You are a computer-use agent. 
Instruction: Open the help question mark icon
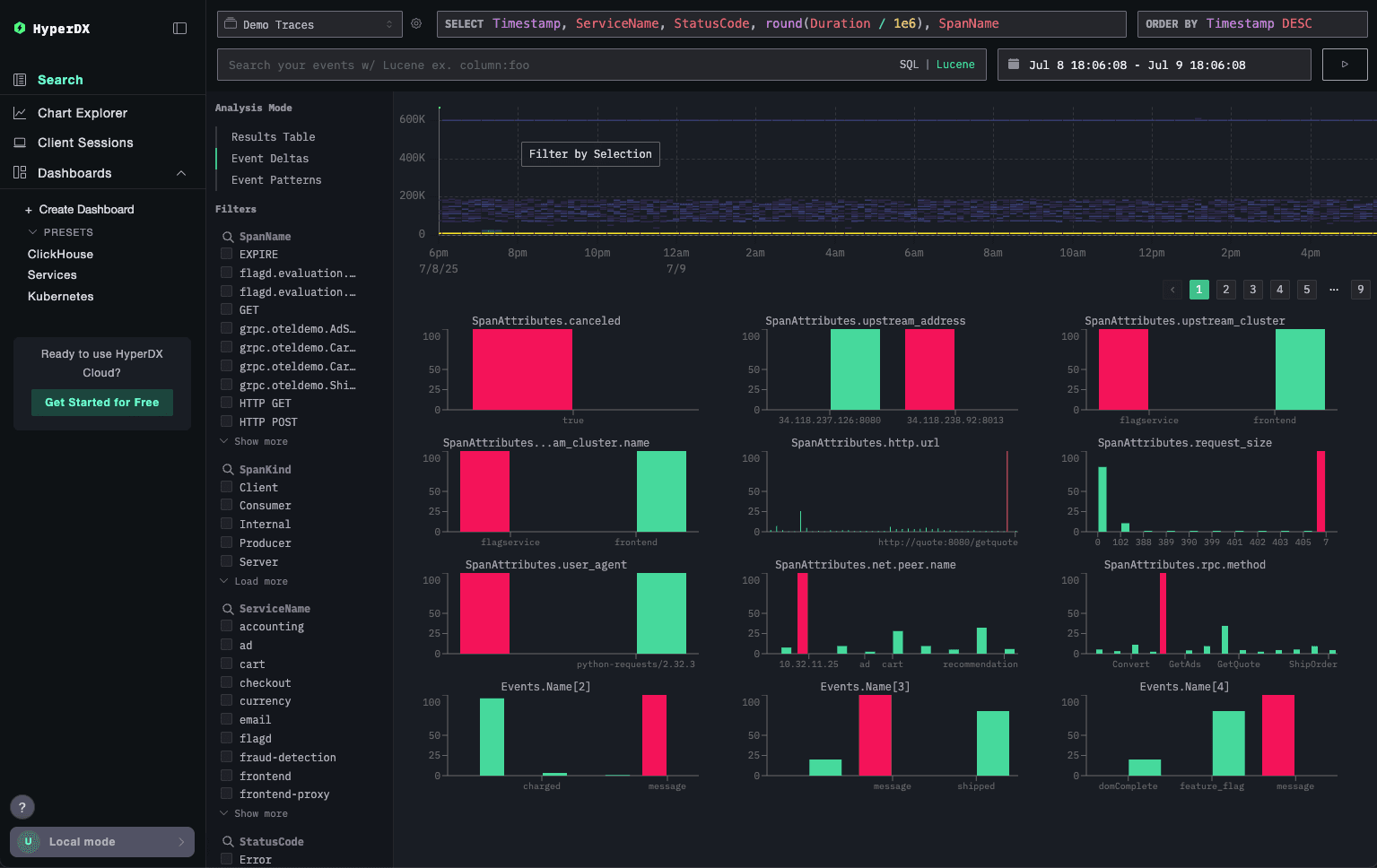coord(22,807)
